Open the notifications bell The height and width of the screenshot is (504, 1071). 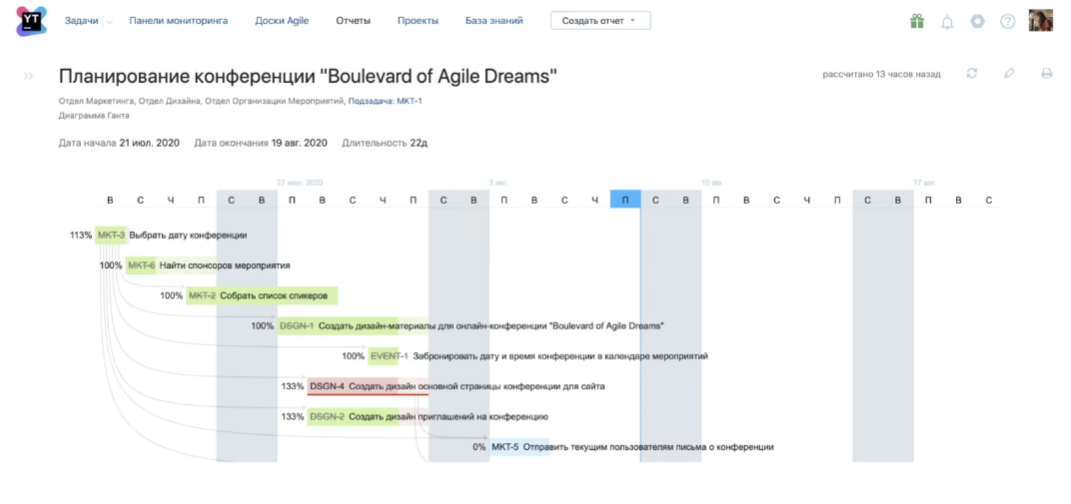click(947, 22)
